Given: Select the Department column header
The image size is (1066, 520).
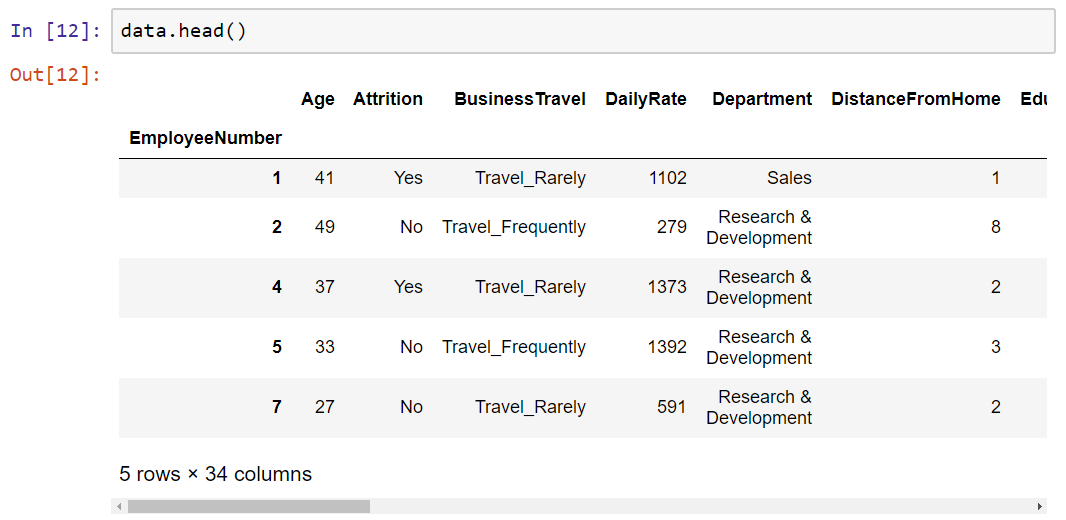Looking at the screenshot, I should coord(761,99).
